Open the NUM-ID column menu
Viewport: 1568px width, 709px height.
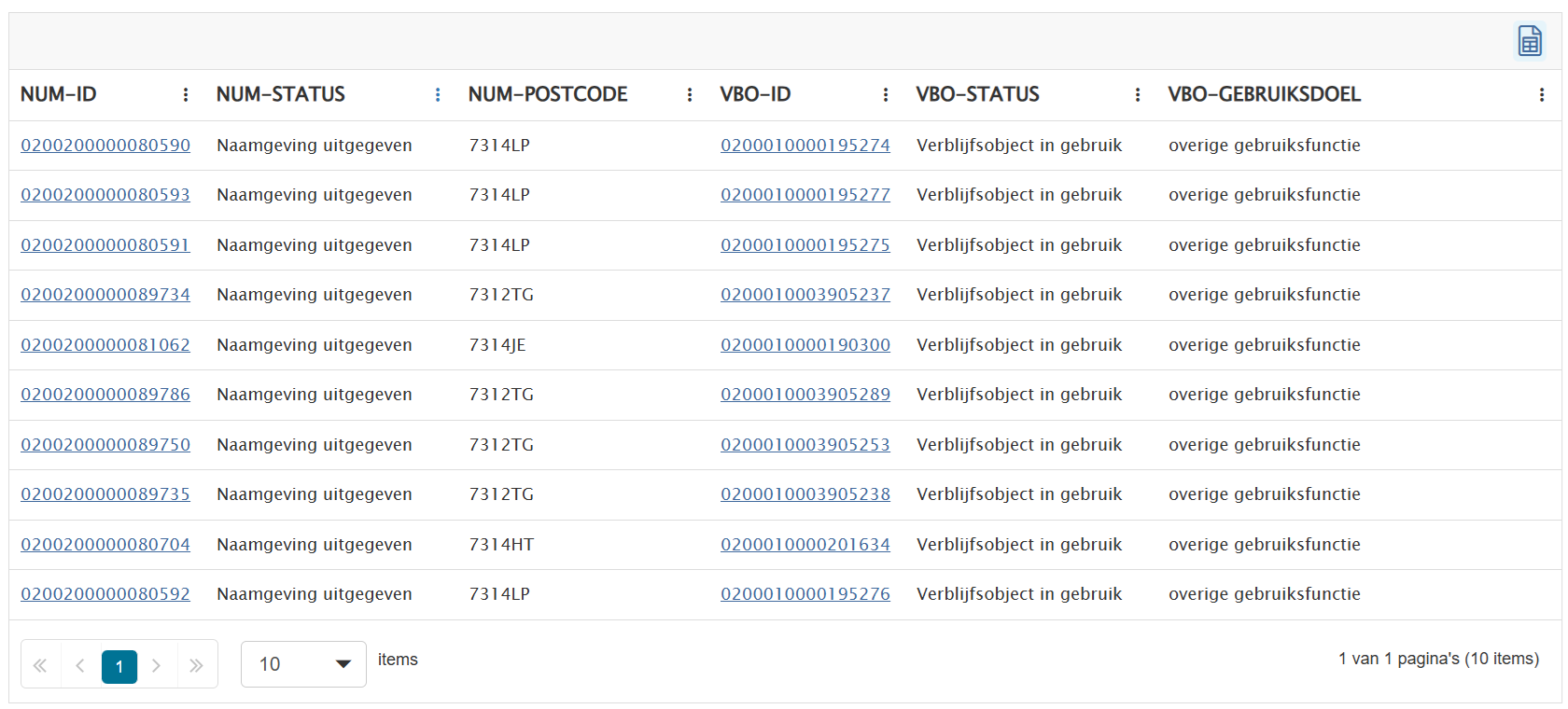coord(186,94)
